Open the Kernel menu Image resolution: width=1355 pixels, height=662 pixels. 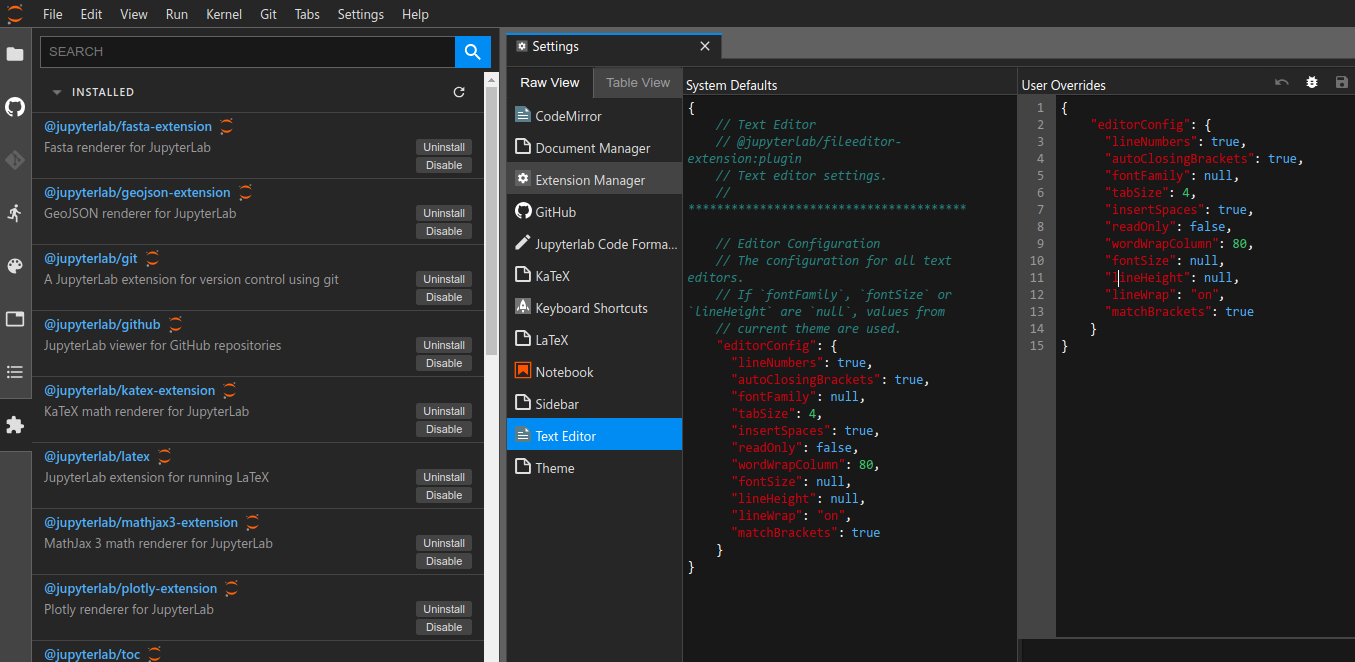point(224,14)
